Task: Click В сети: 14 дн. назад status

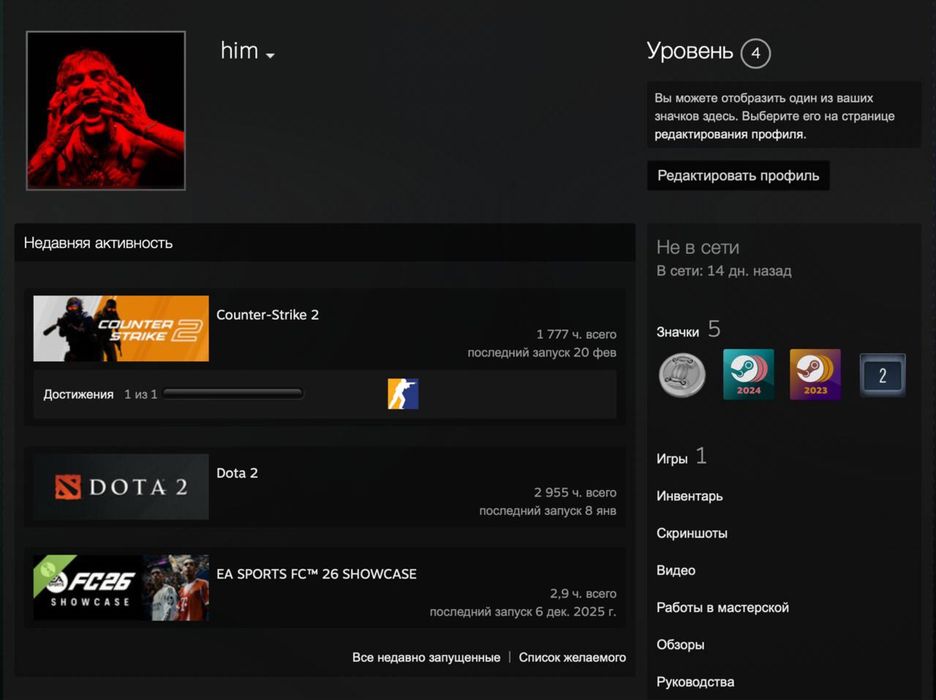Action: coord(723,271)
